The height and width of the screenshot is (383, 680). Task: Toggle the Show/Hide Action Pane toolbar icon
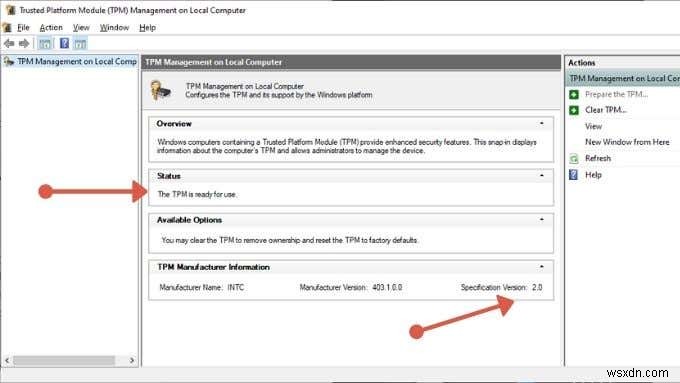80,43
